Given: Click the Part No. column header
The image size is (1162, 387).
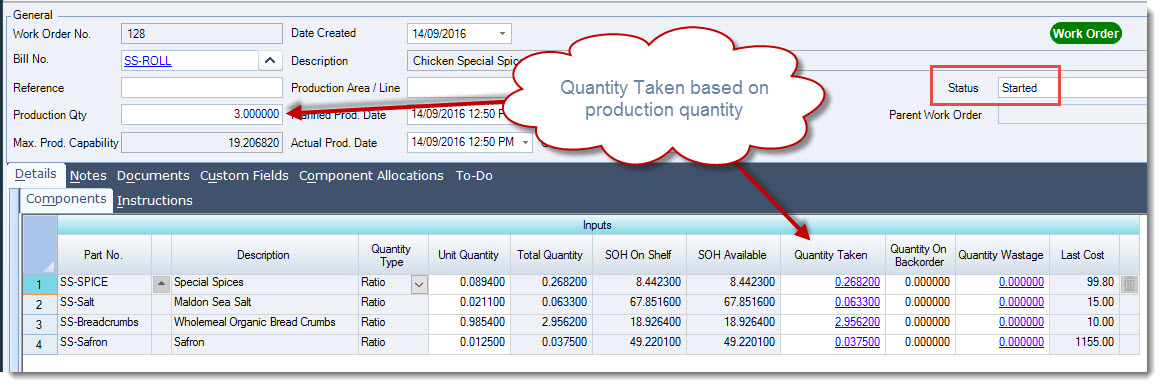Looking at the screenshot, I should tap(104, 254).
